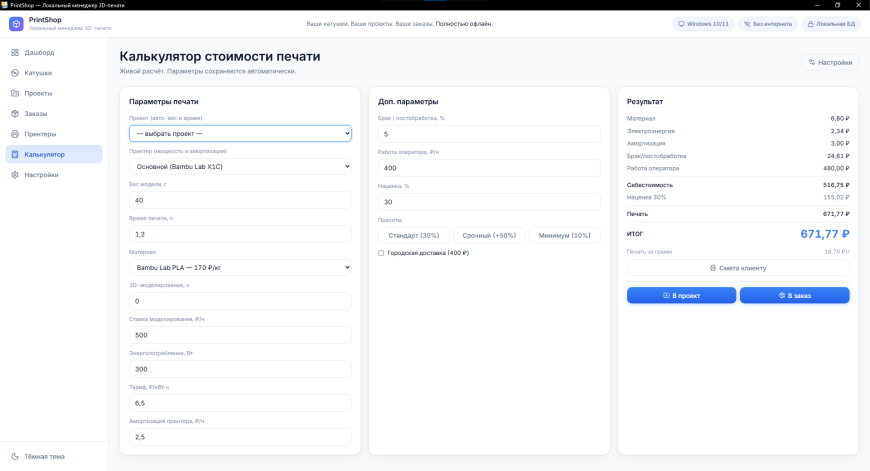Click the printer icon on Смета клиенту

(713, 268)
